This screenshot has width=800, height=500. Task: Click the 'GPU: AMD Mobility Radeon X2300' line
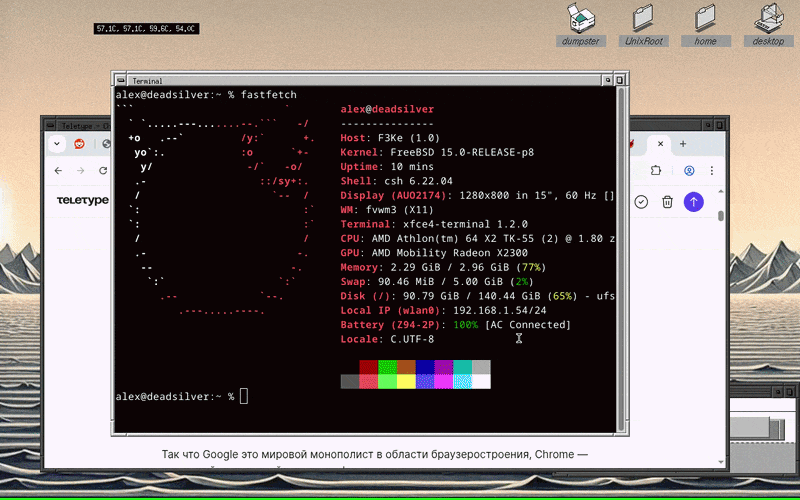click(x=434, y=253)
